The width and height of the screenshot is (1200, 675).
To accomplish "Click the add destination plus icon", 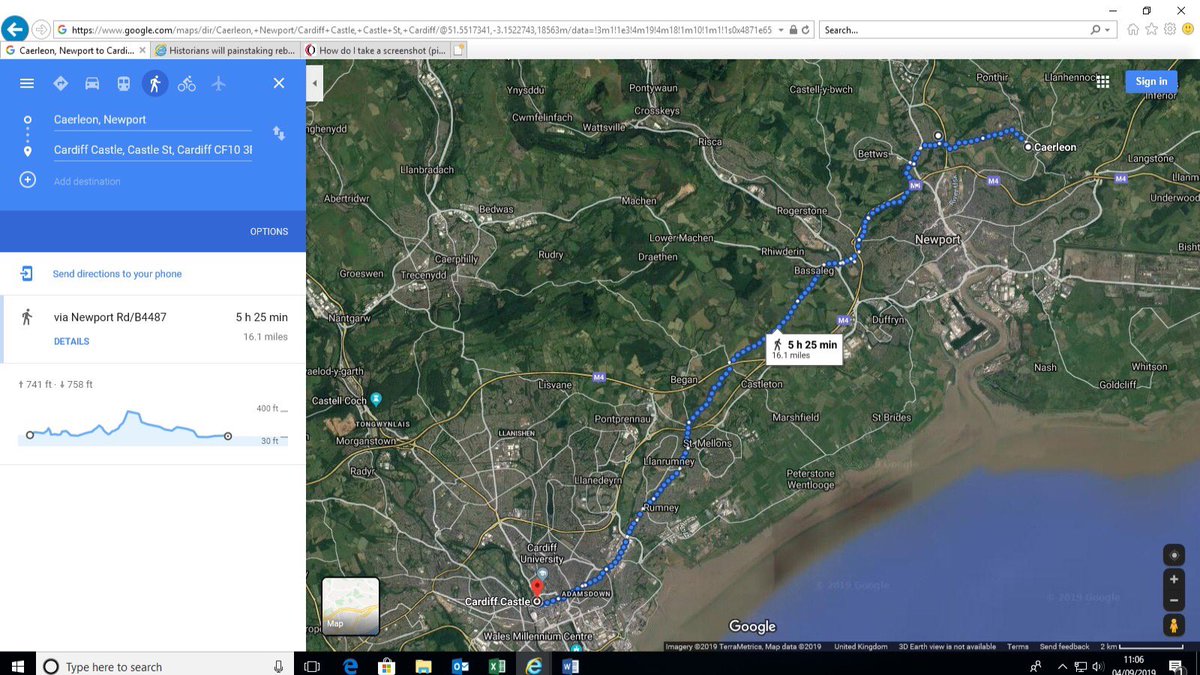I will click(28, 180).
